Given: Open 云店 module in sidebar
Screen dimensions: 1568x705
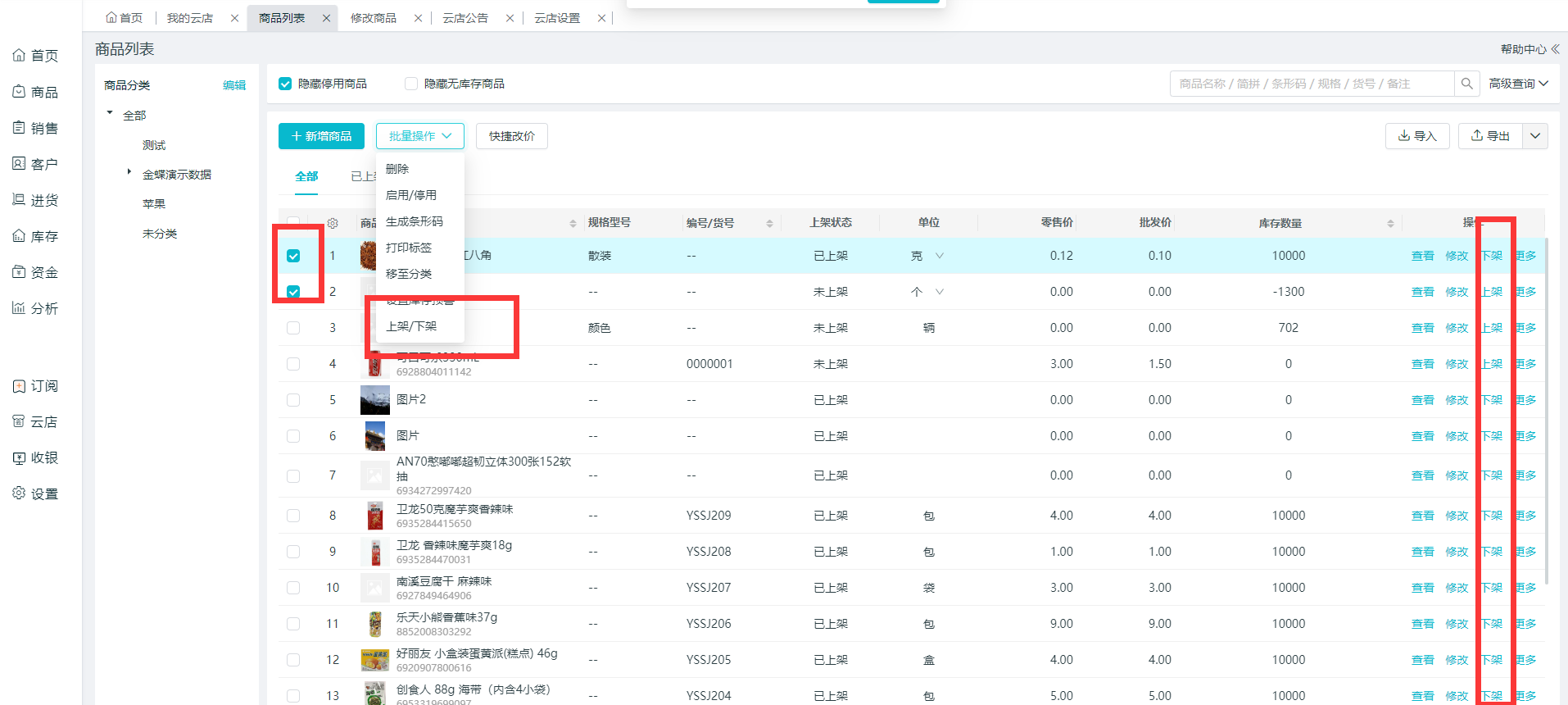Looking at the screenshot, I should [35, 422].
